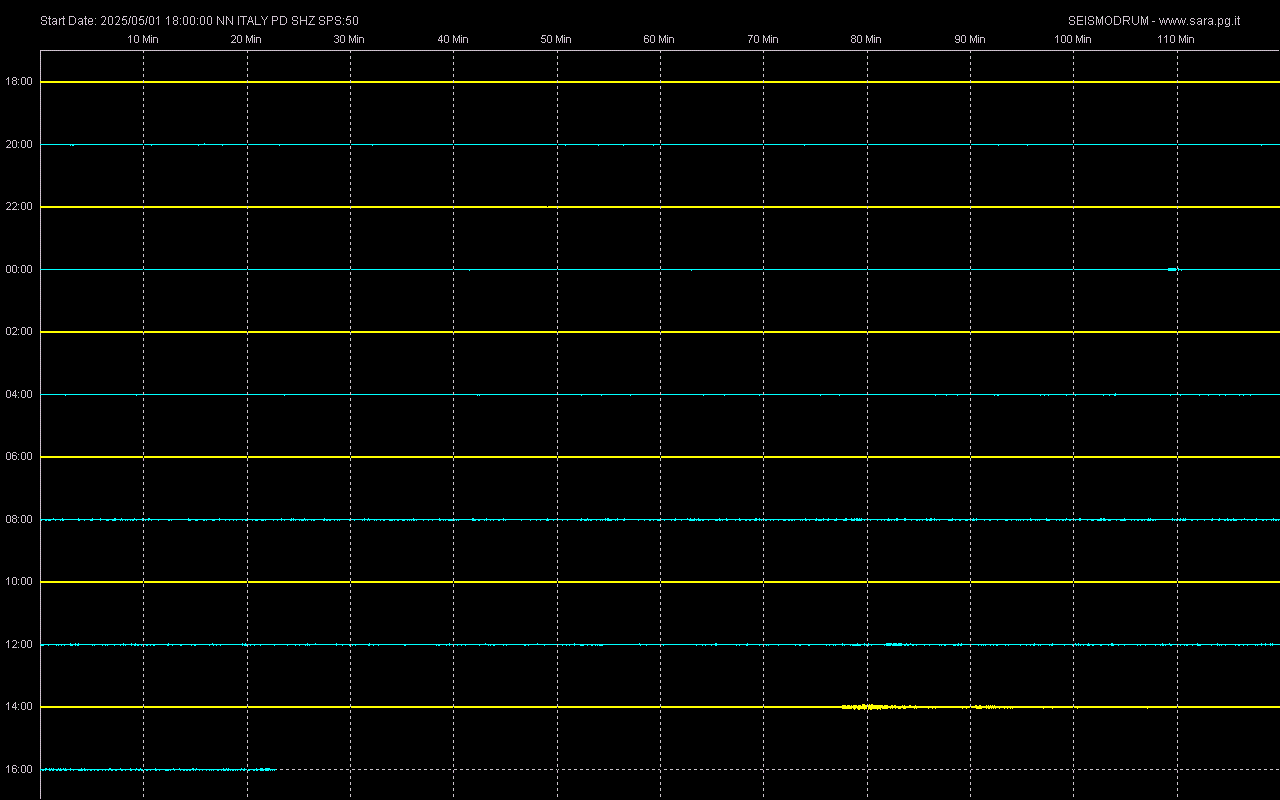Viewport: 1280px width, 800px height.
Task: Click the 20:00 time label
Action: (x=20, y=144)
